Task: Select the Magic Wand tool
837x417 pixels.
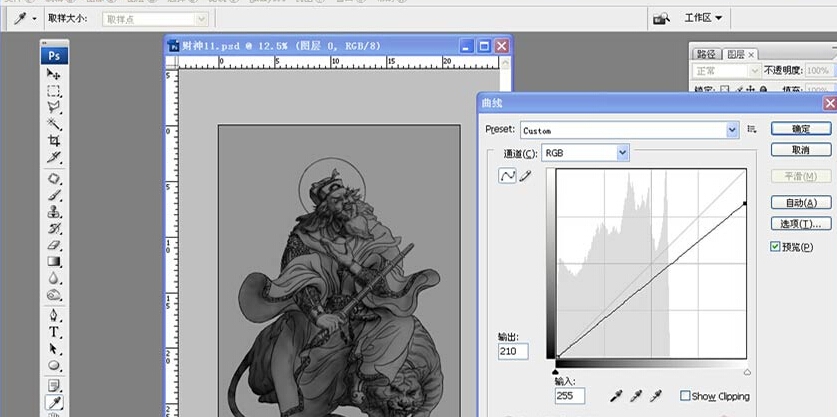Action: click(54, 124)
